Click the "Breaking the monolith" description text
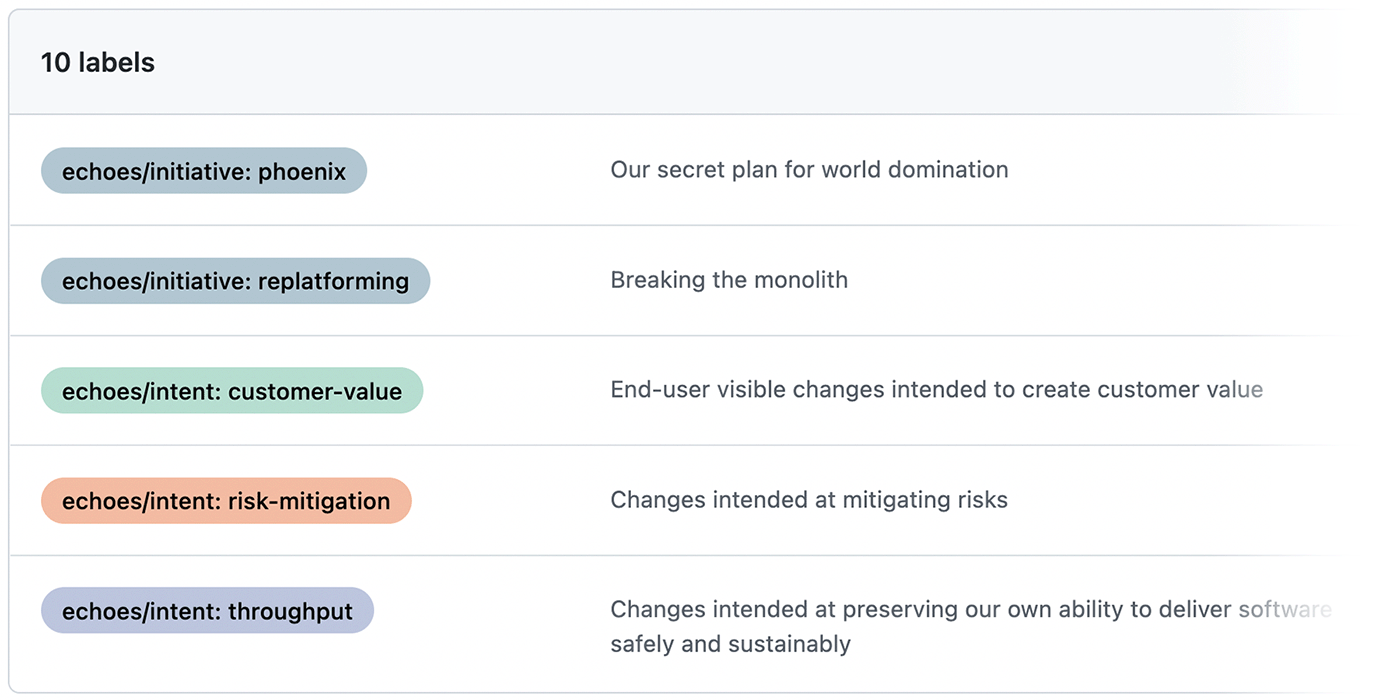The height and width of the screenshot is (700, 1400). click(x=729, y=280)
